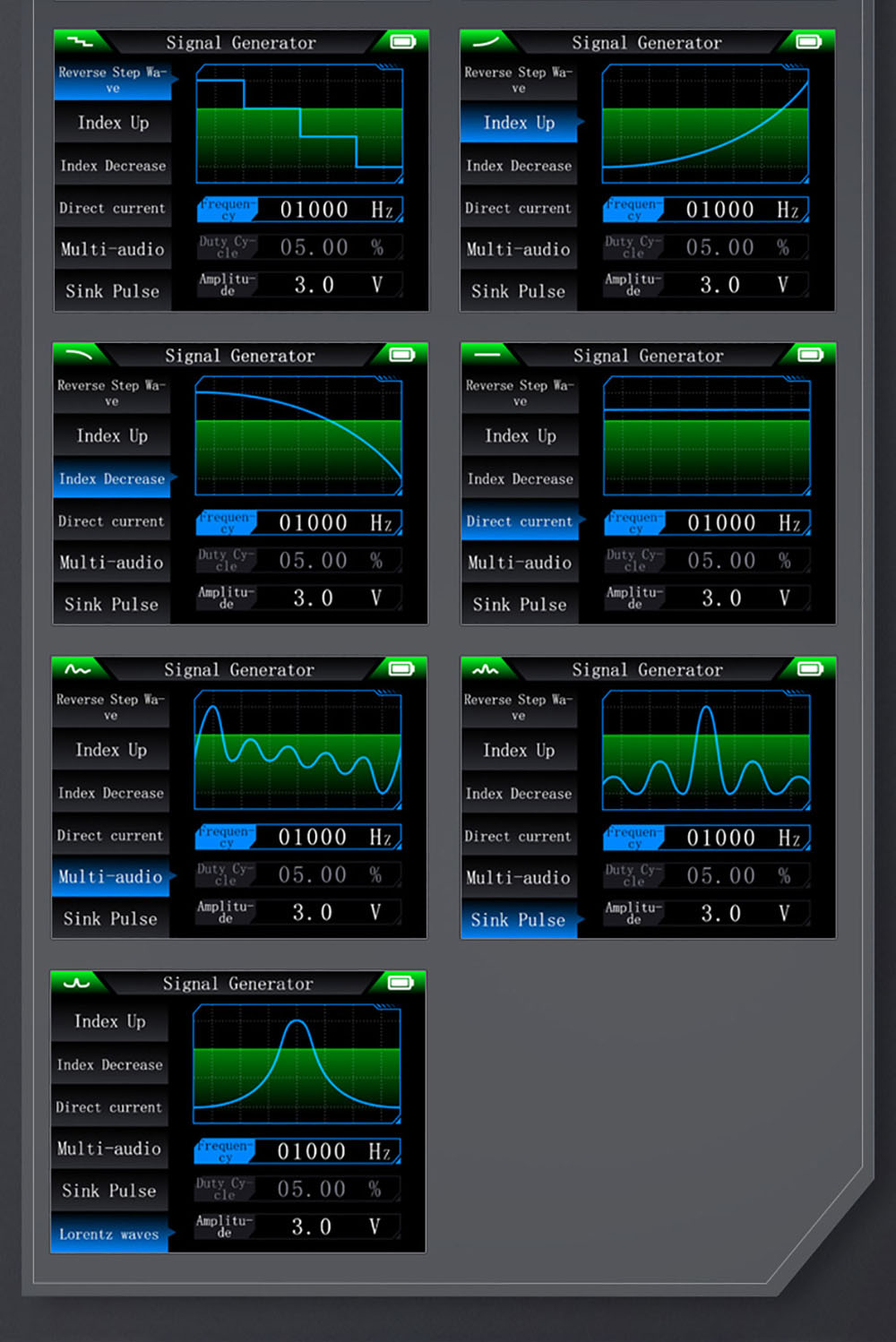
Task: Click the Lorentz wave icon on bottom panel
Action: (76, 983)
